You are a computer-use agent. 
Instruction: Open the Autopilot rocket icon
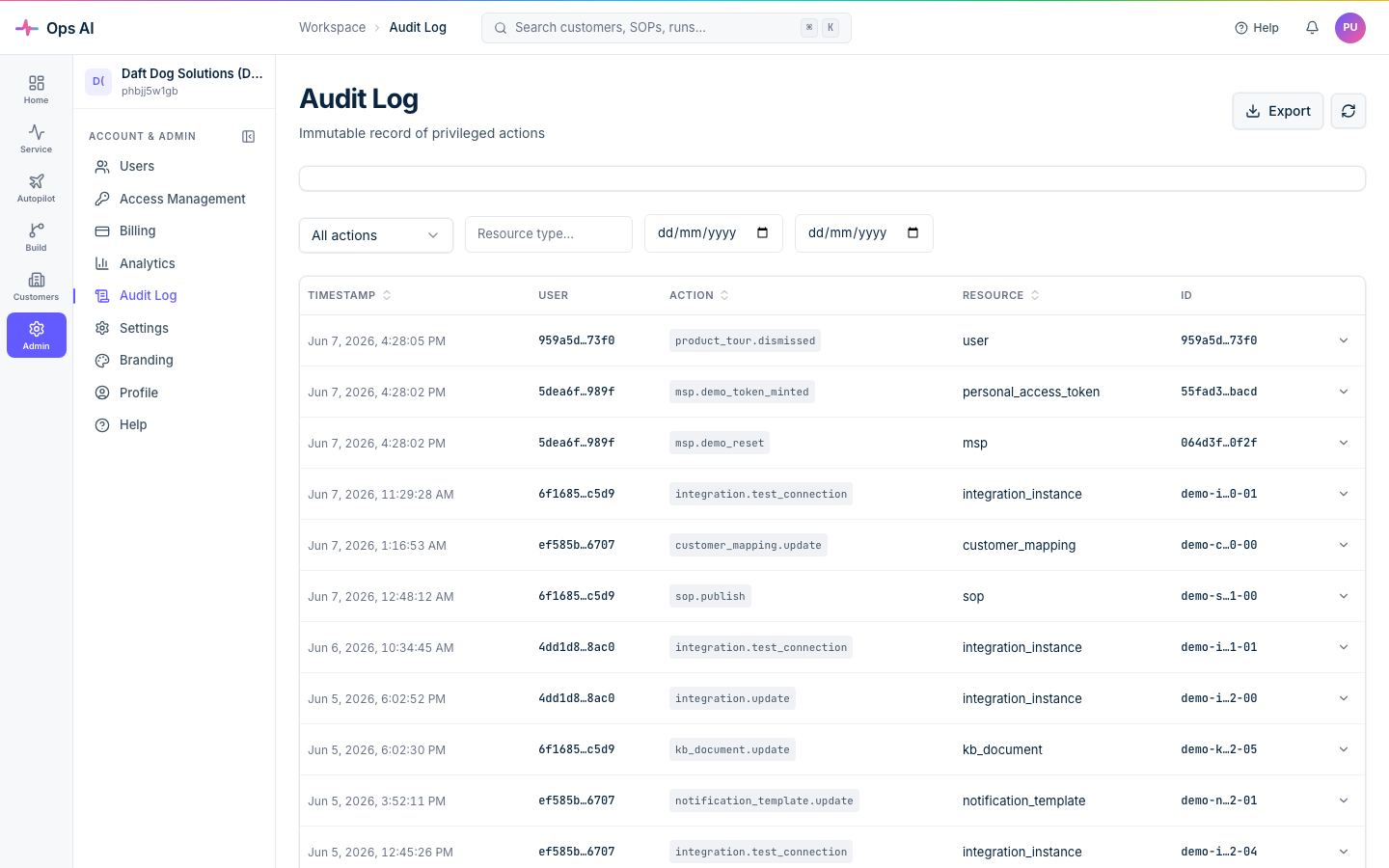tap(36, 181)
